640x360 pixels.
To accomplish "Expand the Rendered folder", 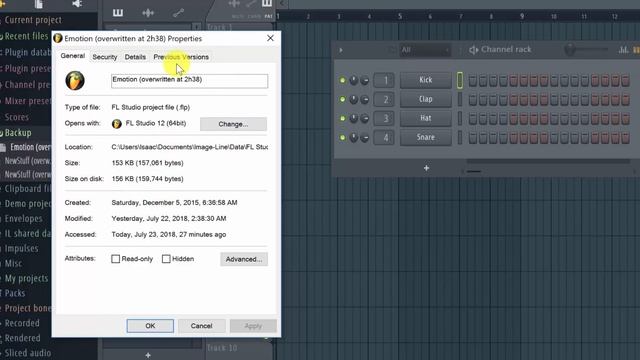I will tap(22, 338).
